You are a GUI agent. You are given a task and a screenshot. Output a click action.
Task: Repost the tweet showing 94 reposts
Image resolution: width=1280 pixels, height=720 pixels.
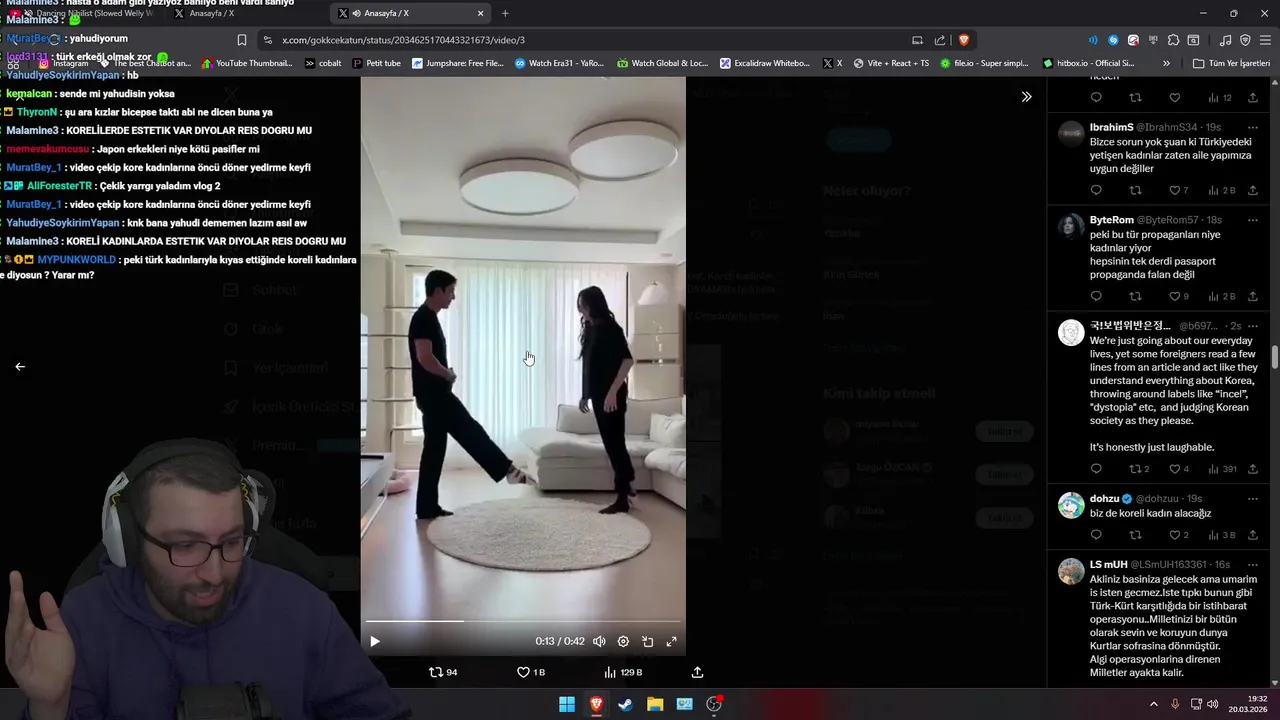(443, 672)
